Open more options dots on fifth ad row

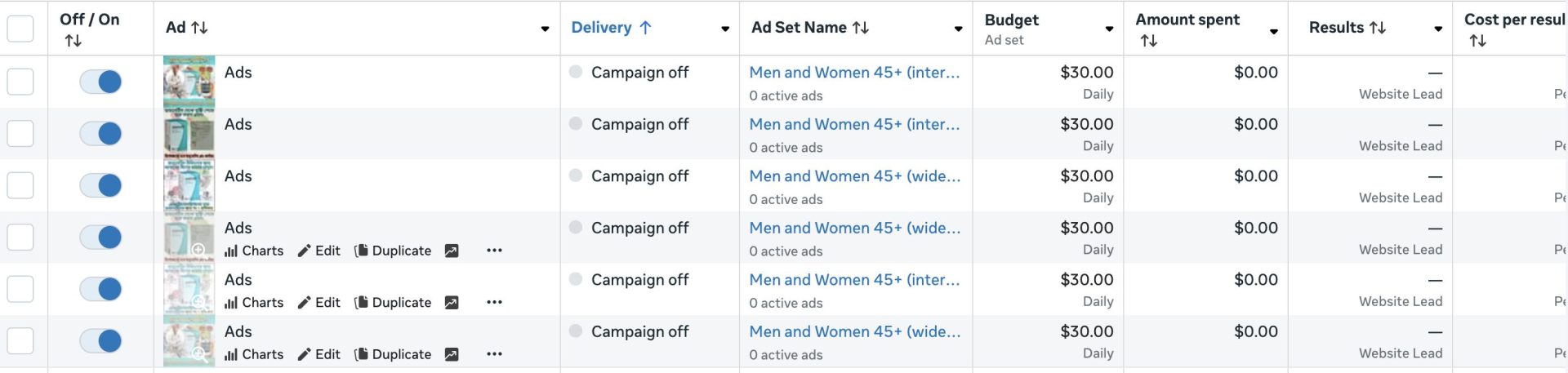[x=494, y=303]
